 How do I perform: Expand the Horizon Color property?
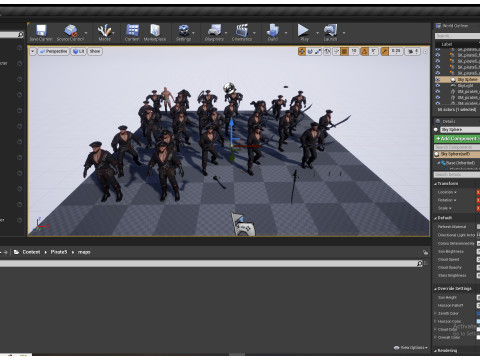tap(435, 322)
